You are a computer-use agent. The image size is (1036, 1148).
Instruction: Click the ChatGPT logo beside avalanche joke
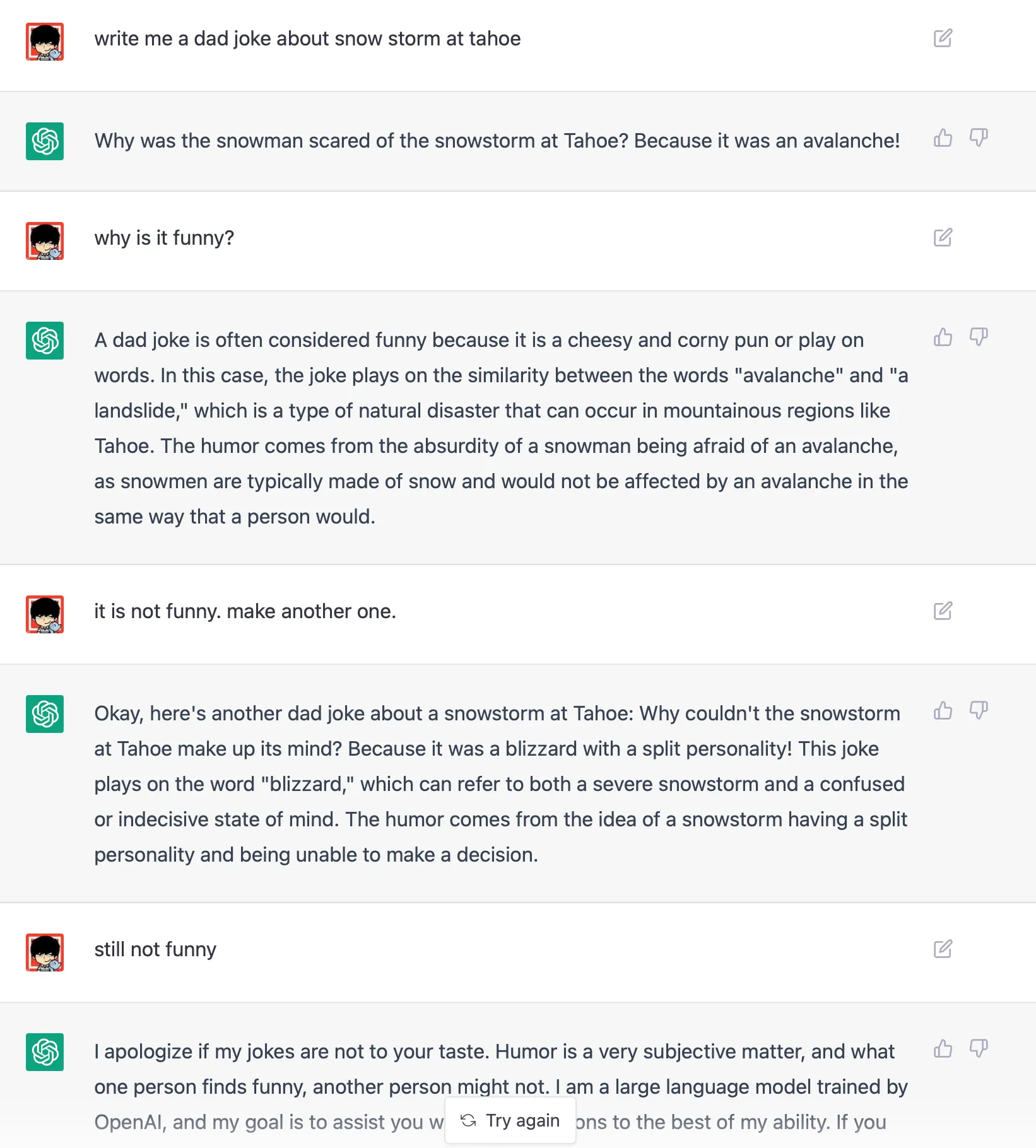45,141
